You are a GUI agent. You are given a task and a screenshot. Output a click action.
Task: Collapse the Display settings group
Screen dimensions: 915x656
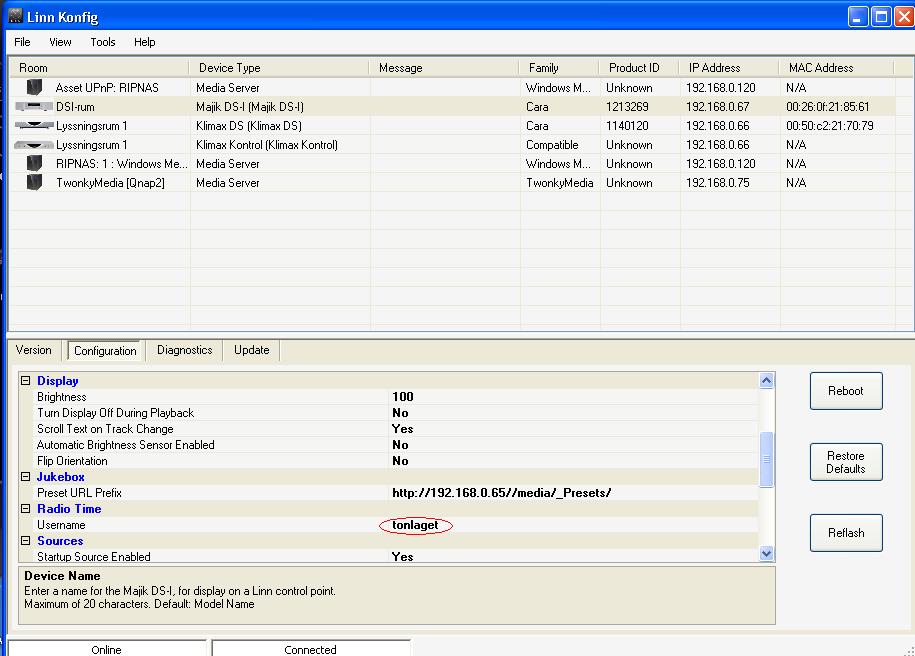26,381
